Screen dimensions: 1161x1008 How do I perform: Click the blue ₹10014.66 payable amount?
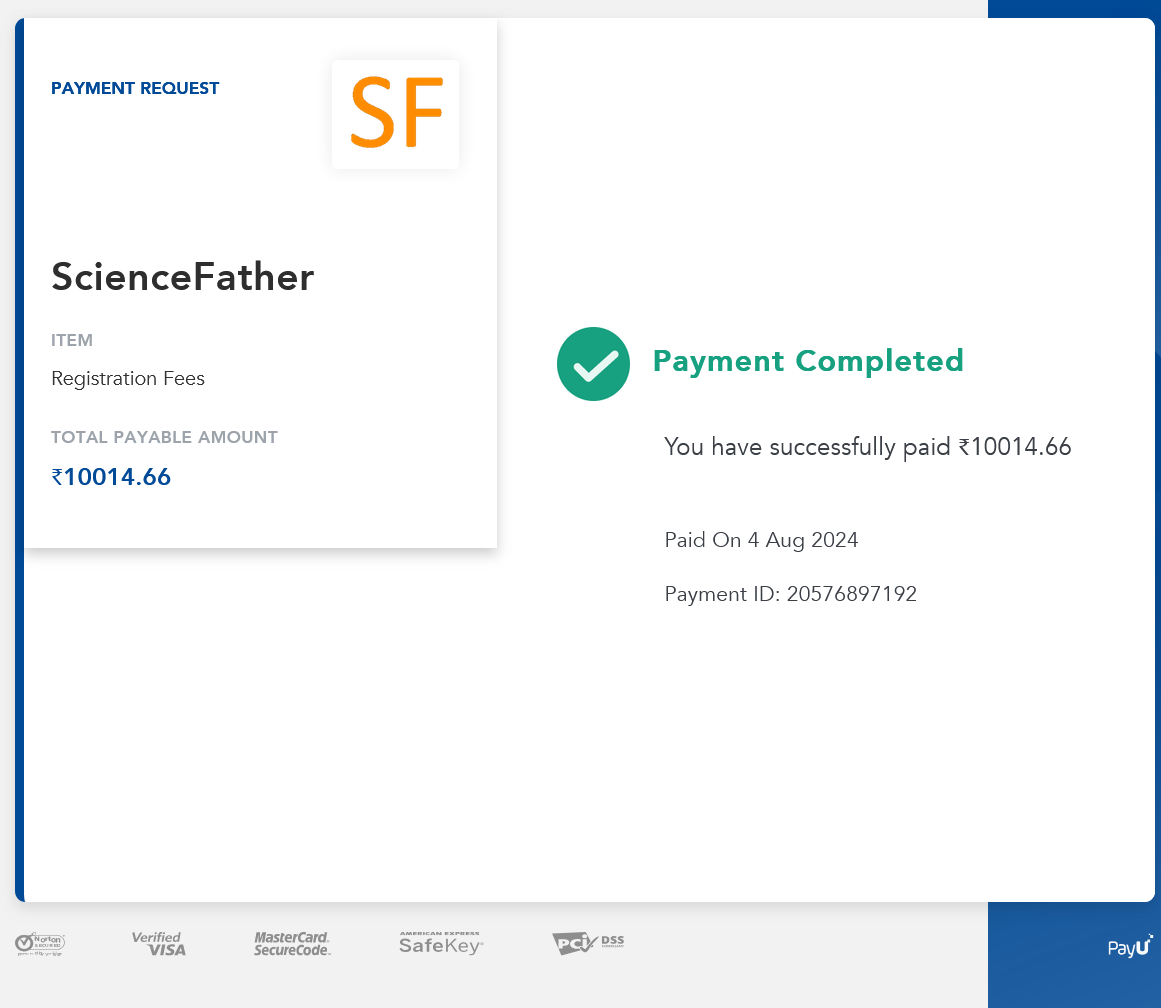pos(111,477)
